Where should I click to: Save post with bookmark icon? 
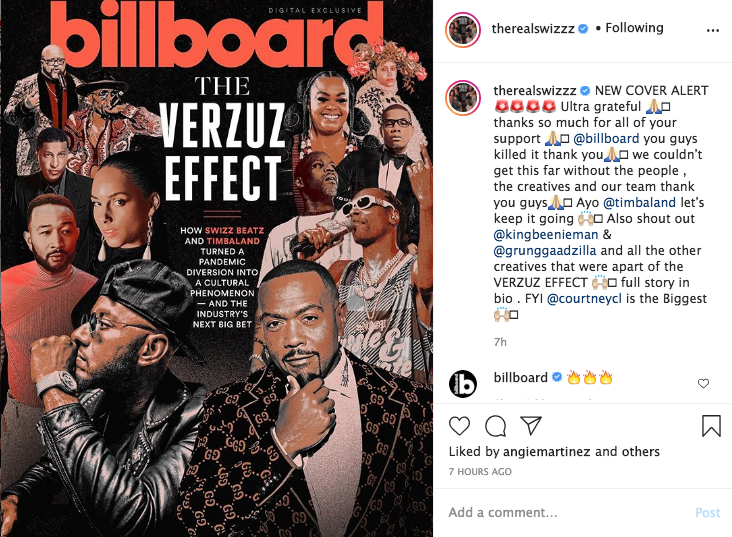coord(711,426)
